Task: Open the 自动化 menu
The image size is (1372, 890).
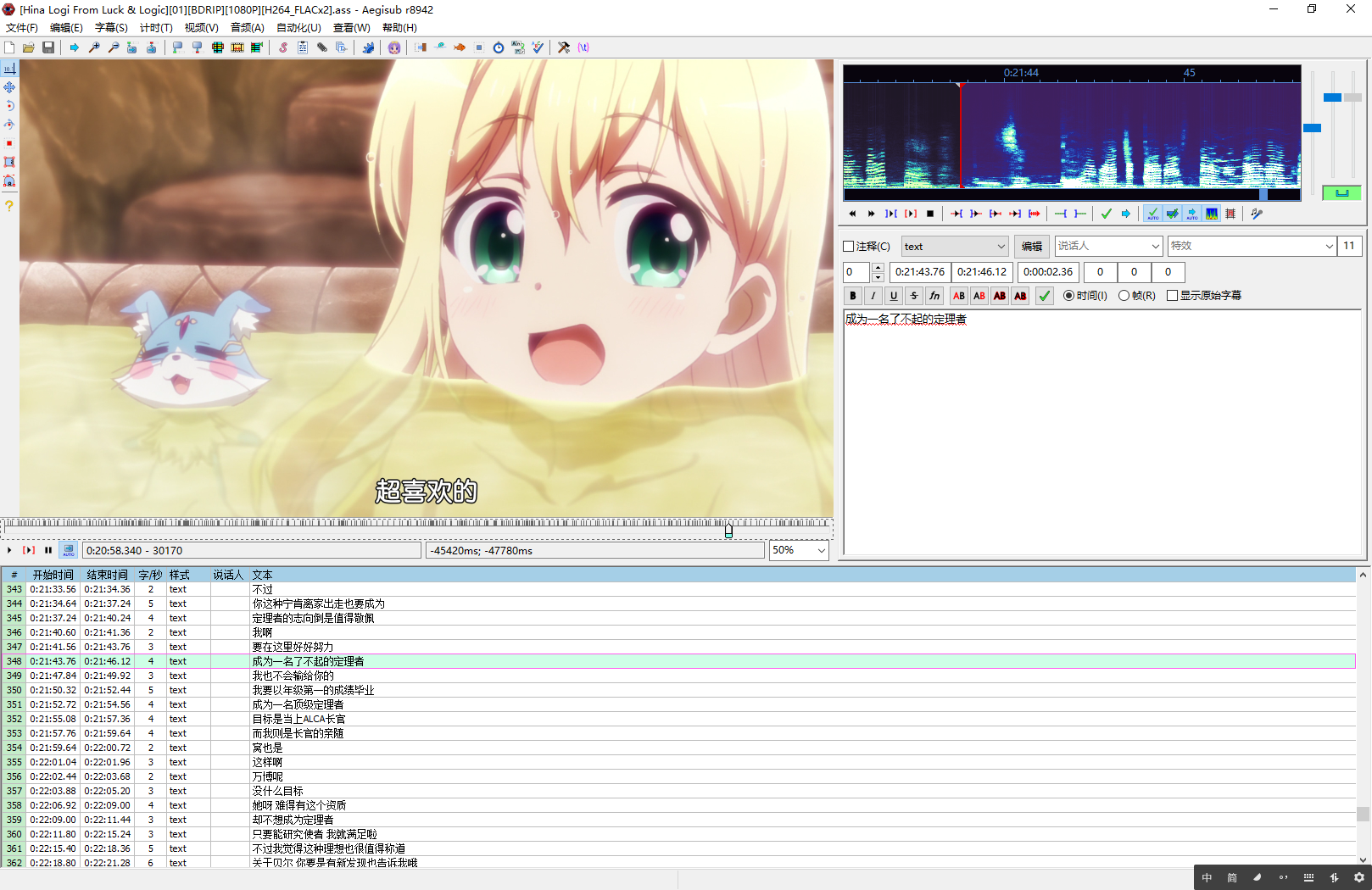Action: pos(298,28)
